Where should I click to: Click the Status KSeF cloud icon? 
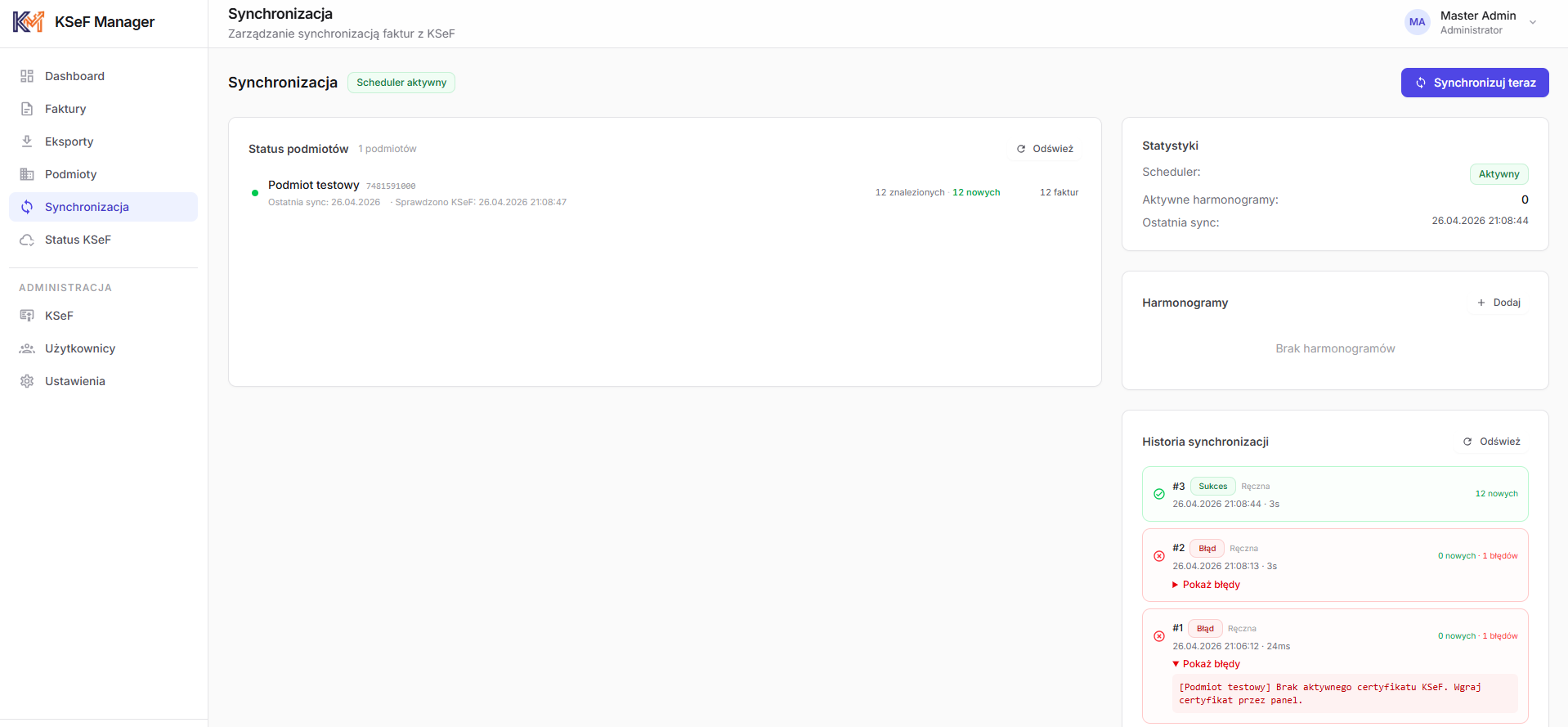coord(27,240)
